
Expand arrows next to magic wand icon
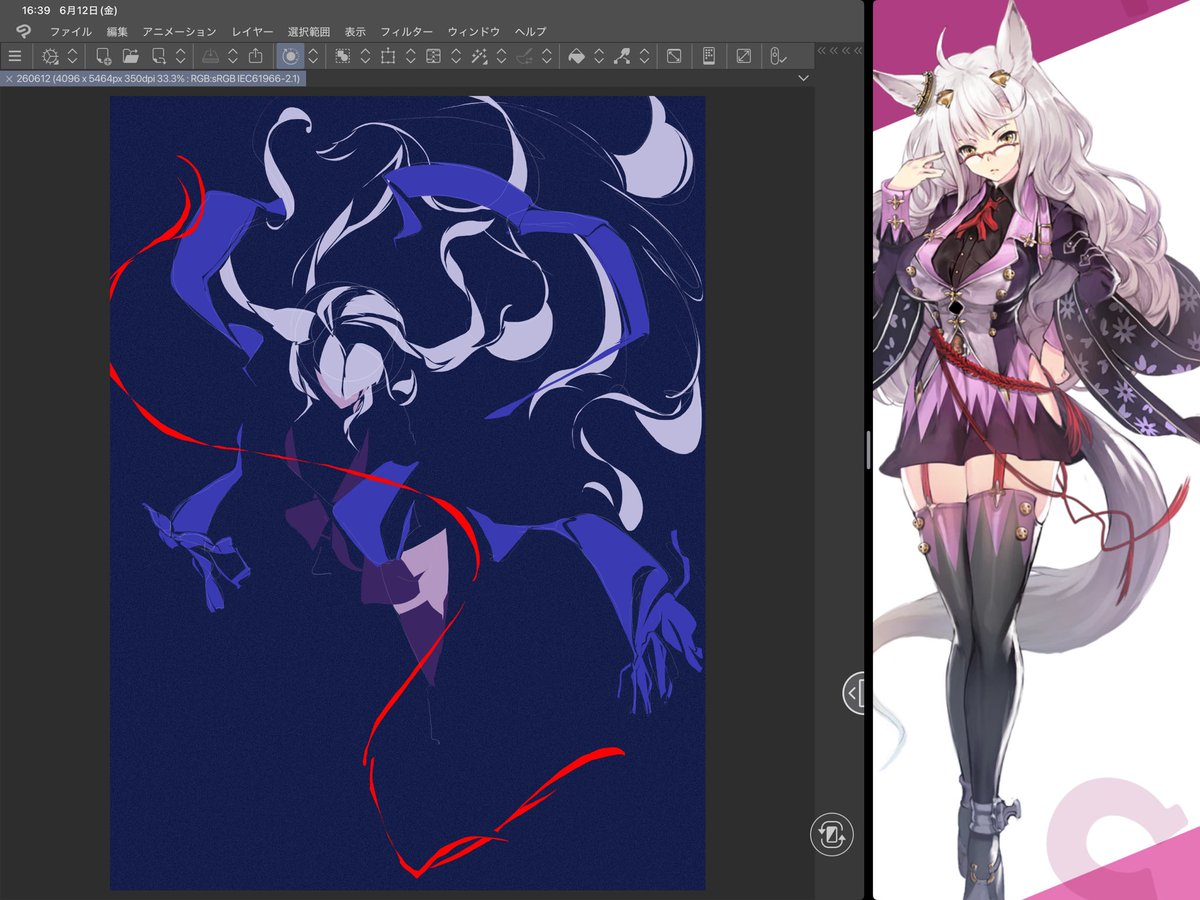501,56
